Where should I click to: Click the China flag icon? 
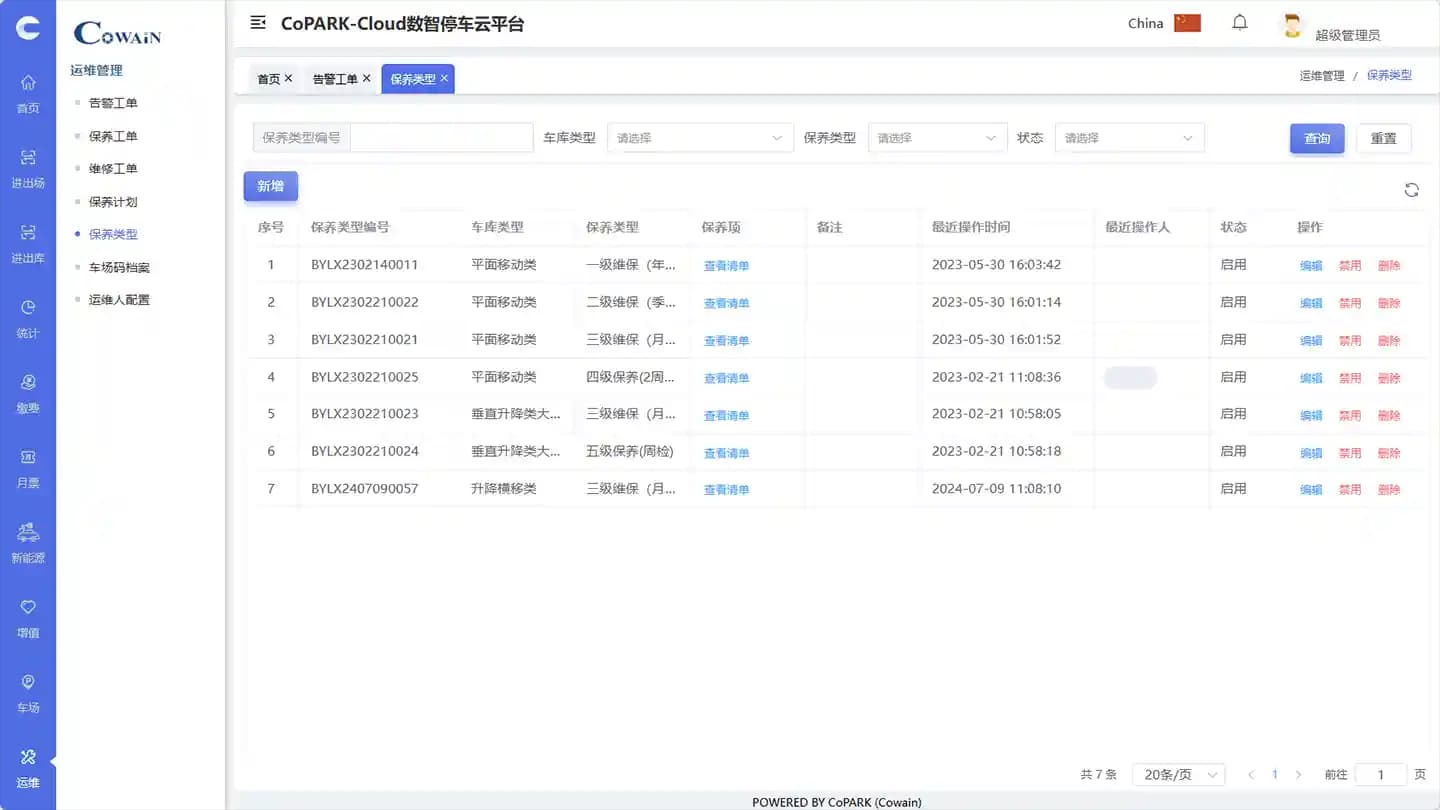pos(1187,23)
